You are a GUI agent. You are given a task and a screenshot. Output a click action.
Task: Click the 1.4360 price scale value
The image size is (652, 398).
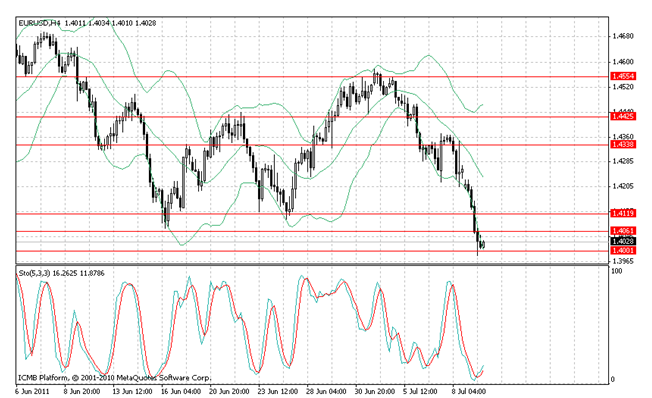tap(623, 136)
